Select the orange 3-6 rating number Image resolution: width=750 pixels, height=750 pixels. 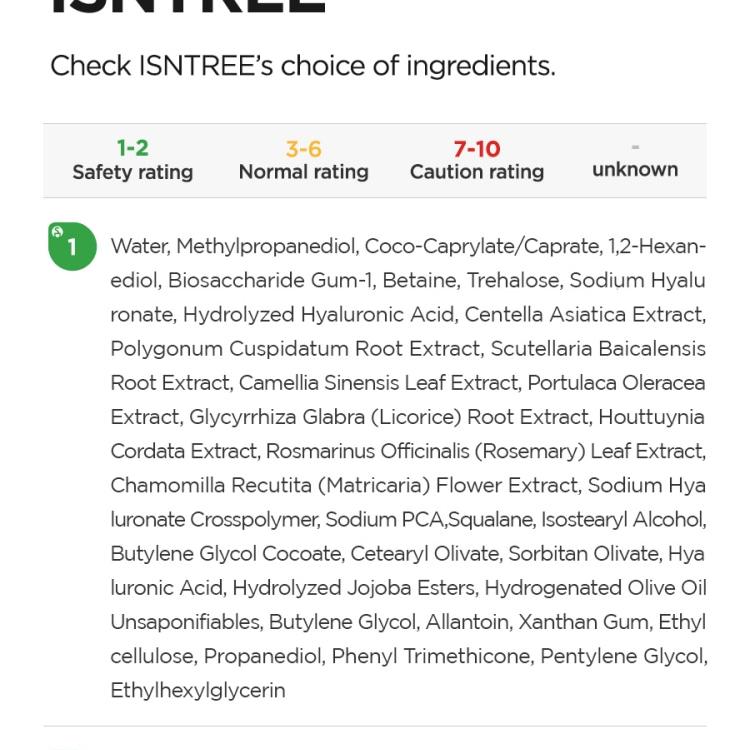click(x=304, y=149)
